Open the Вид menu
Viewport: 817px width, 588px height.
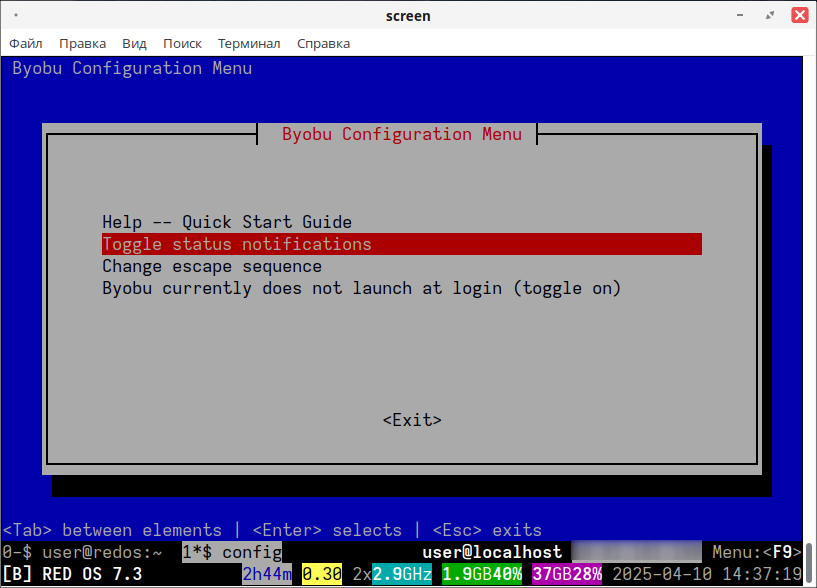point(134,43)
